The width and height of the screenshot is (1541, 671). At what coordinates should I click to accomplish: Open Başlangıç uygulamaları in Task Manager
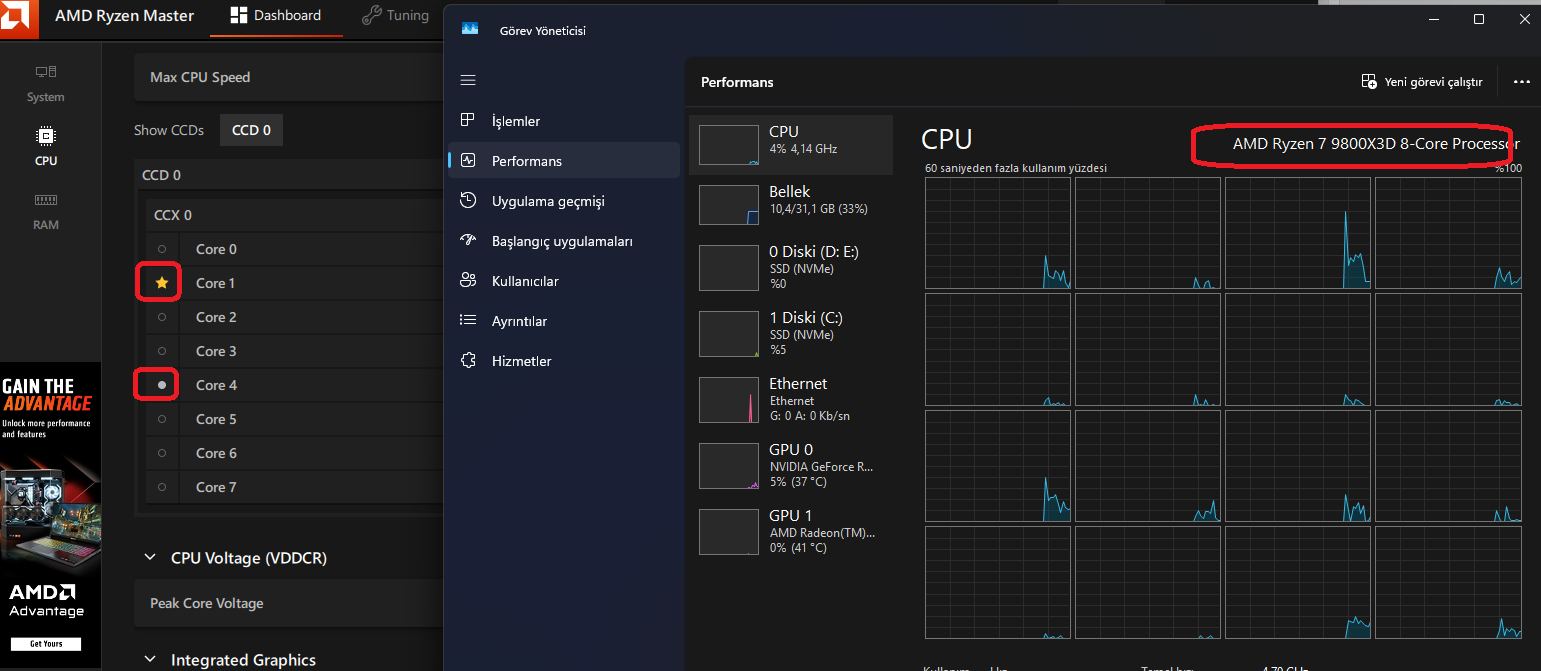tap(564, 241)
